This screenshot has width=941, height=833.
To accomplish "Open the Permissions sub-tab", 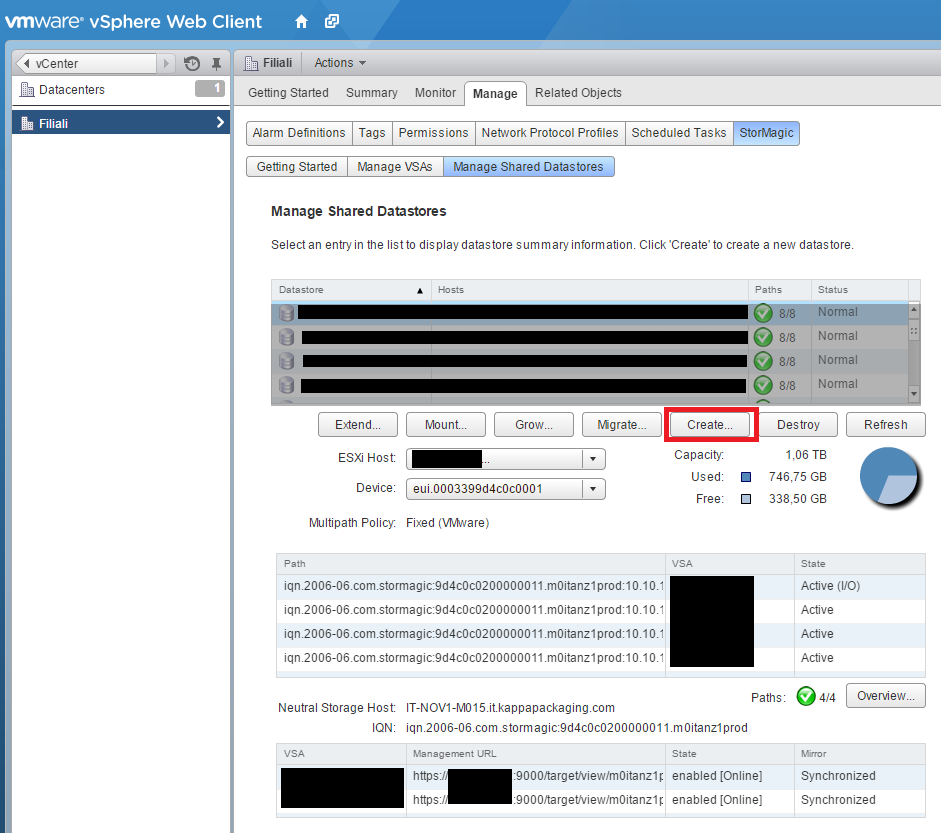I will coord(433,133).
